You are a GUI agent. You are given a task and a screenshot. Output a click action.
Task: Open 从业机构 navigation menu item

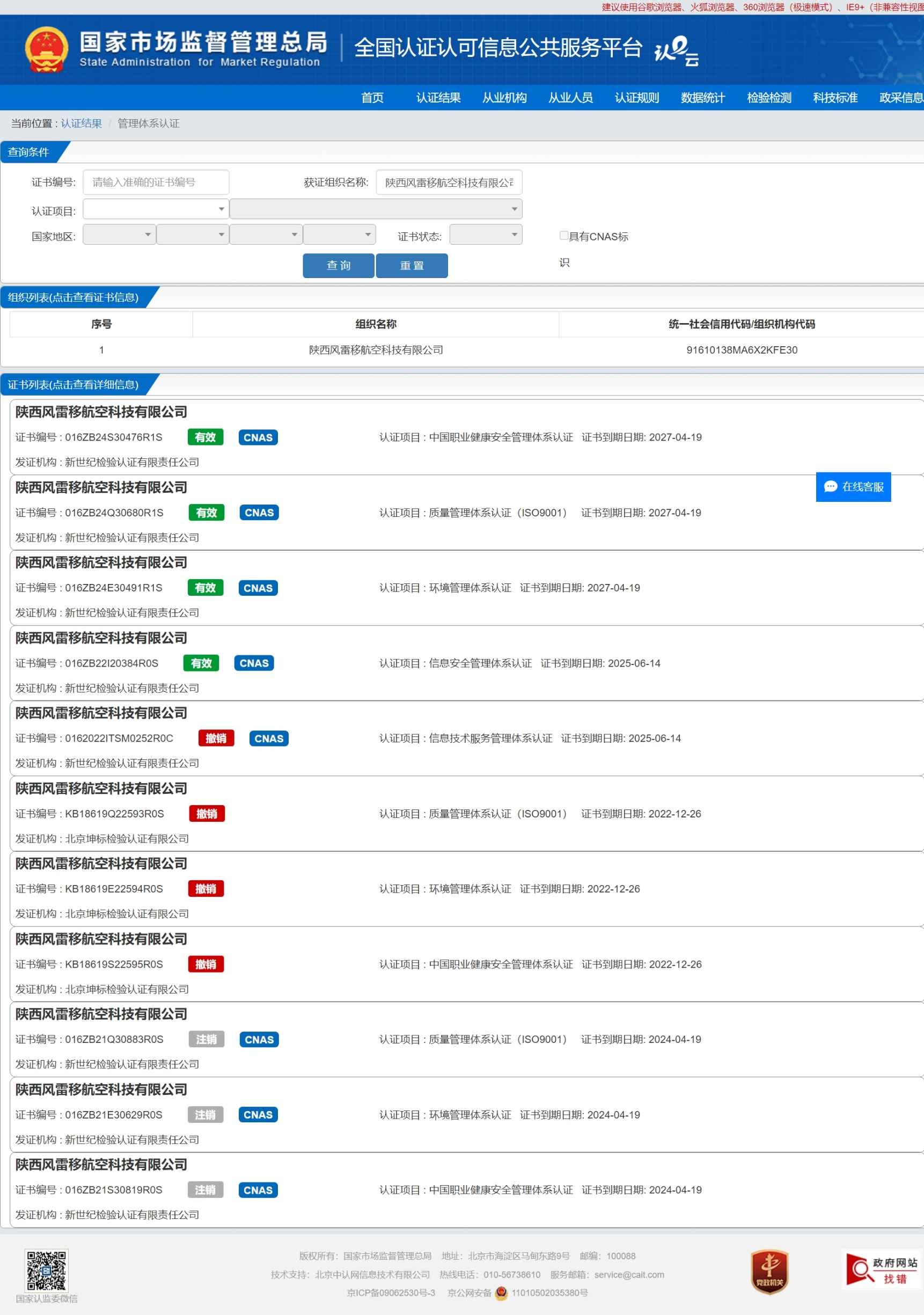click(504, 98)
